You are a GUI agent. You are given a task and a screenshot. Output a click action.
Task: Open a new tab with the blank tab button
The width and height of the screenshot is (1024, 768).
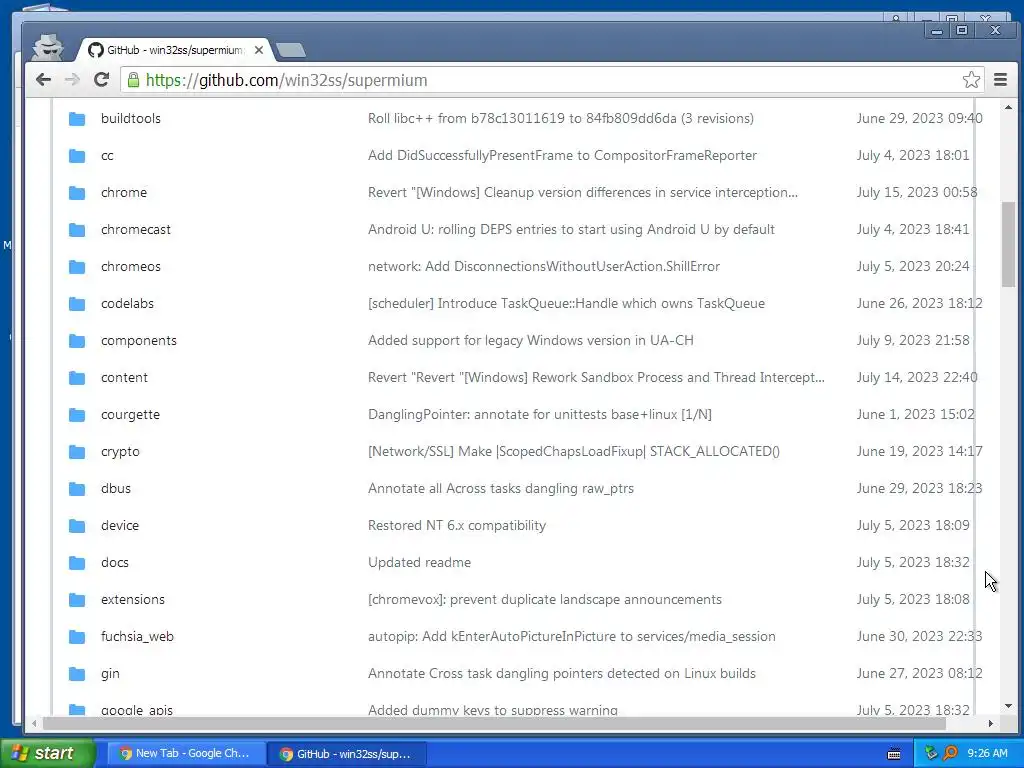pyautogui.click(x=291, y=50)
